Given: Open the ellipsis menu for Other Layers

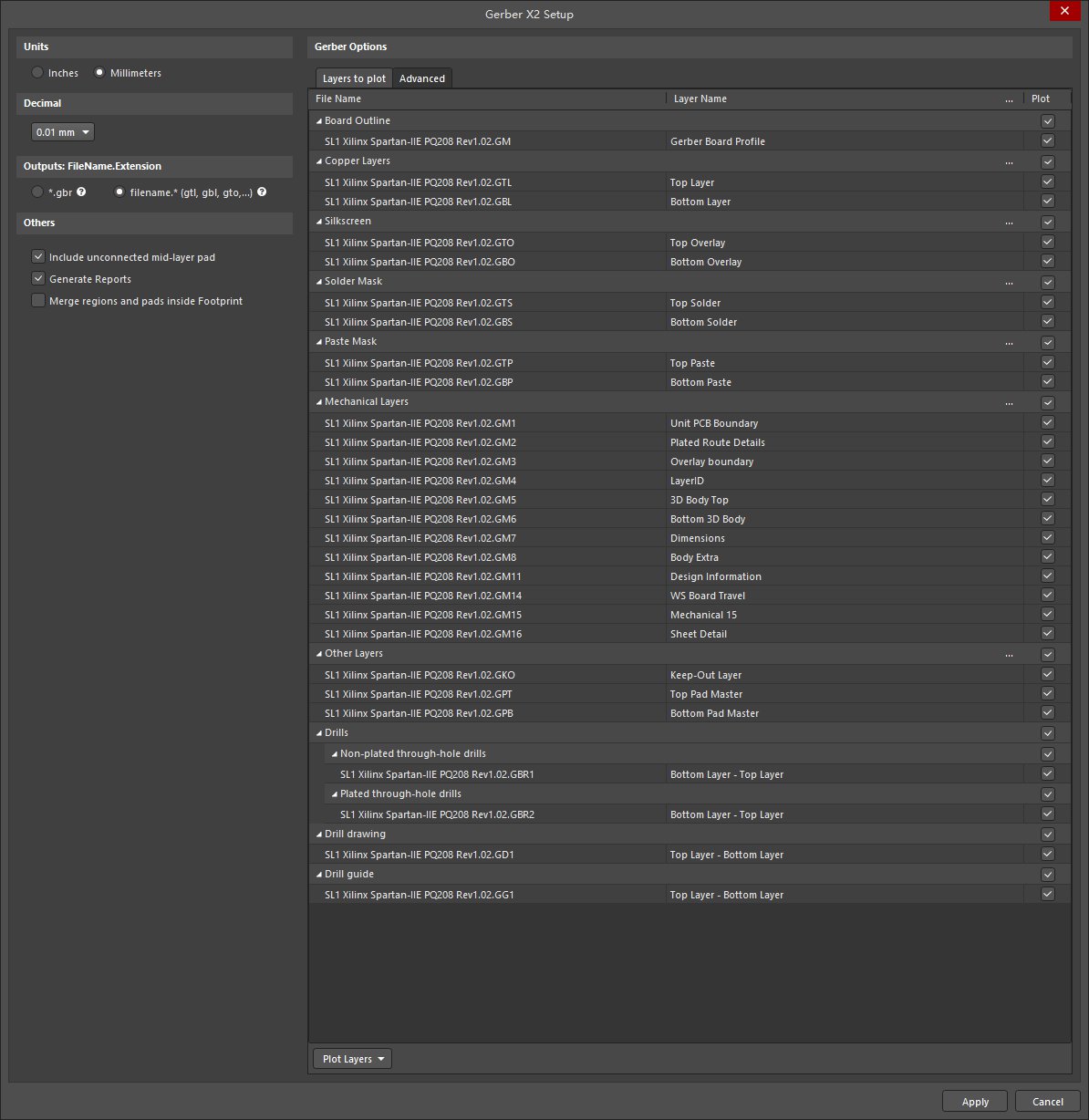Looking at the screenshot, I should click(x=1009, y=654).
